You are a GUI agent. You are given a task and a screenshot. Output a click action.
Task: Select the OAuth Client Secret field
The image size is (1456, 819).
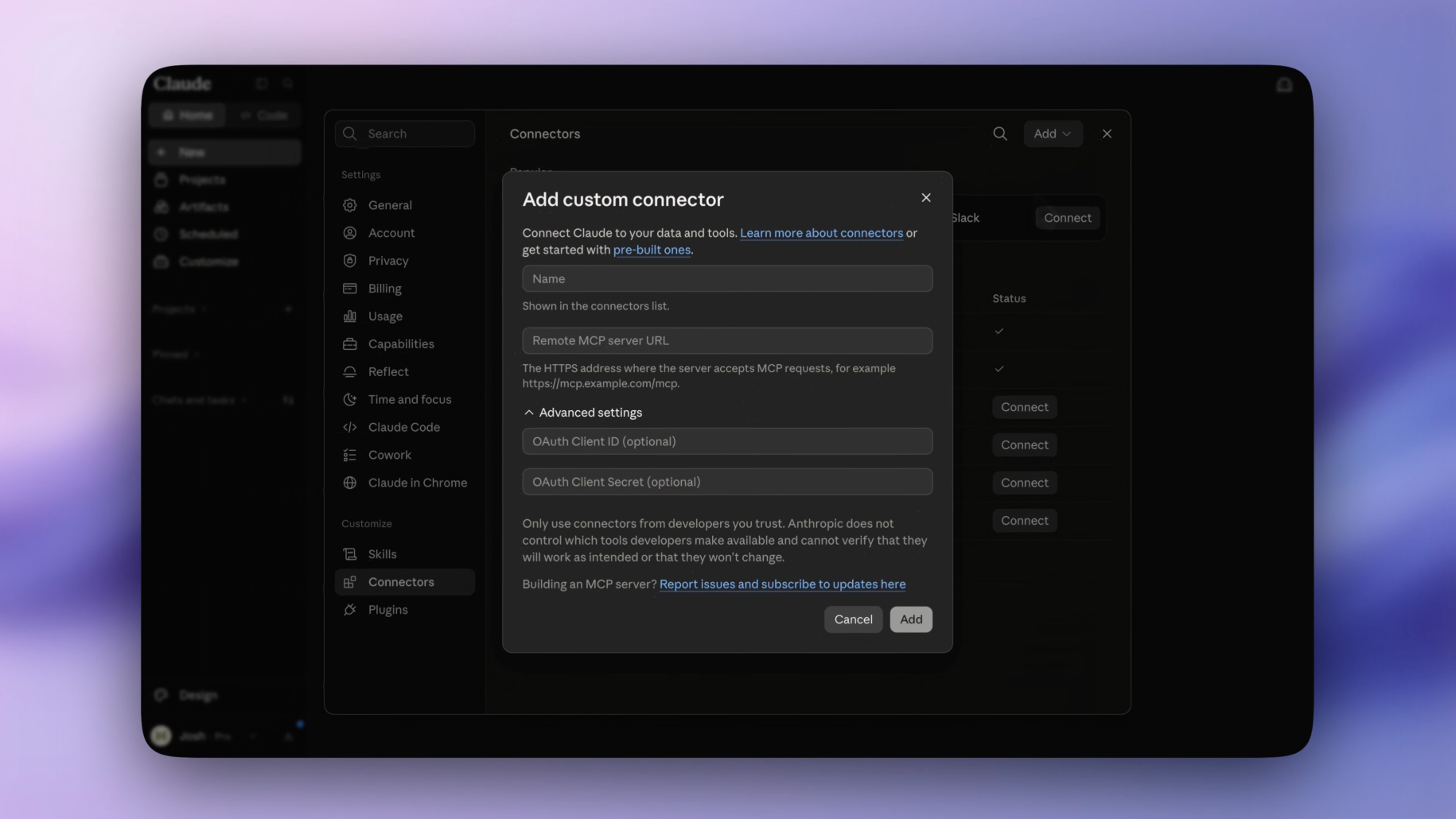(x=727, y=482)
